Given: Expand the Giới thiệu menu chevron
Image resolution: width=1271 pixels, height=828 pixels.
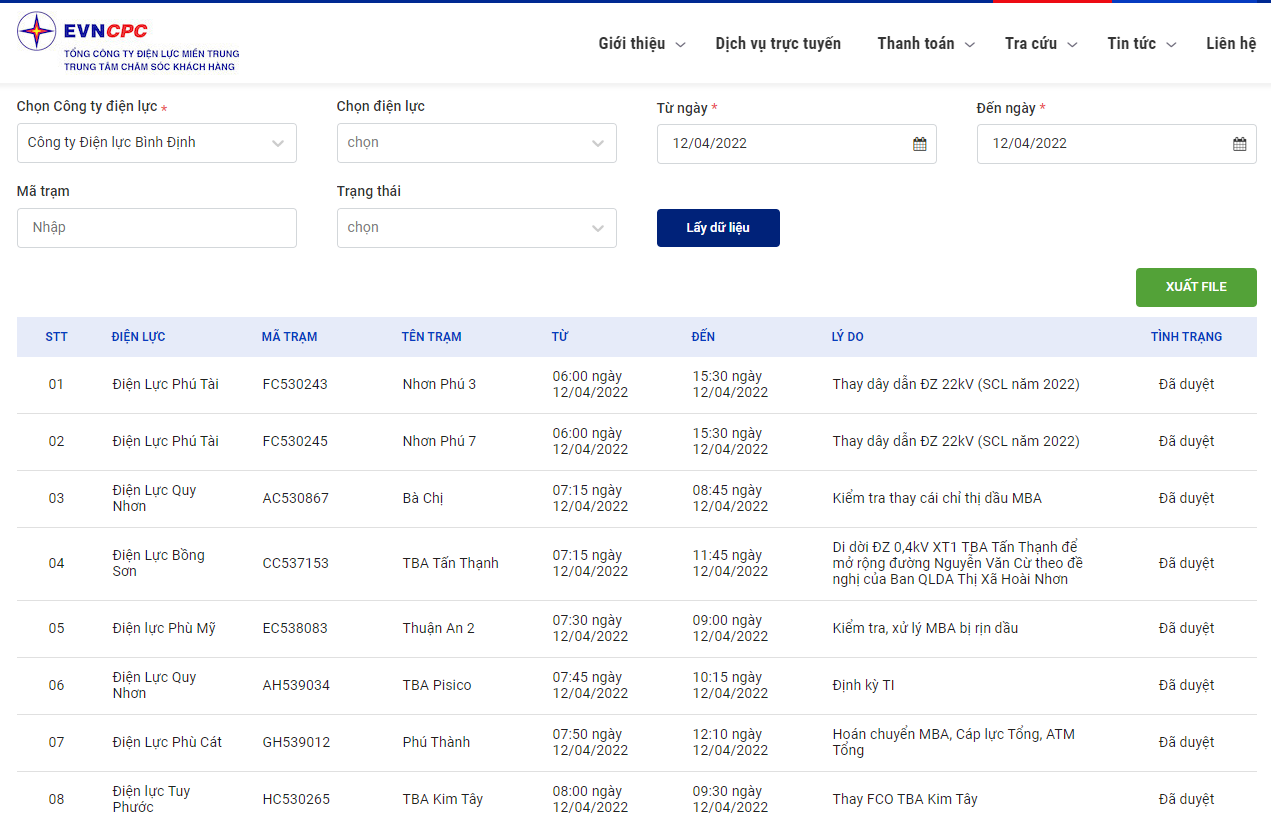Looking at the screenshot, I should 681,45.
